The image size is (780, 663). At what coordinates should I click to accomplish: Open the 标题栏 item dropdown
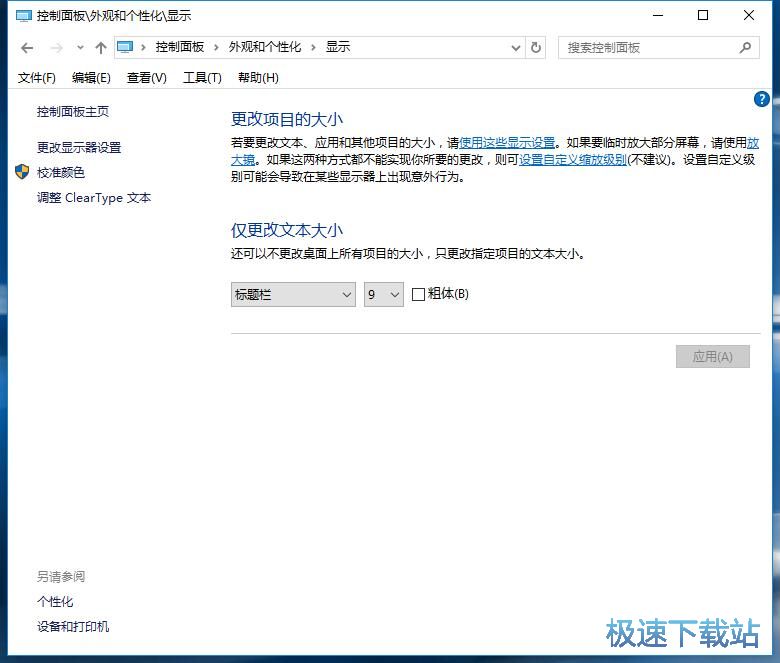[x=293, y=294]
